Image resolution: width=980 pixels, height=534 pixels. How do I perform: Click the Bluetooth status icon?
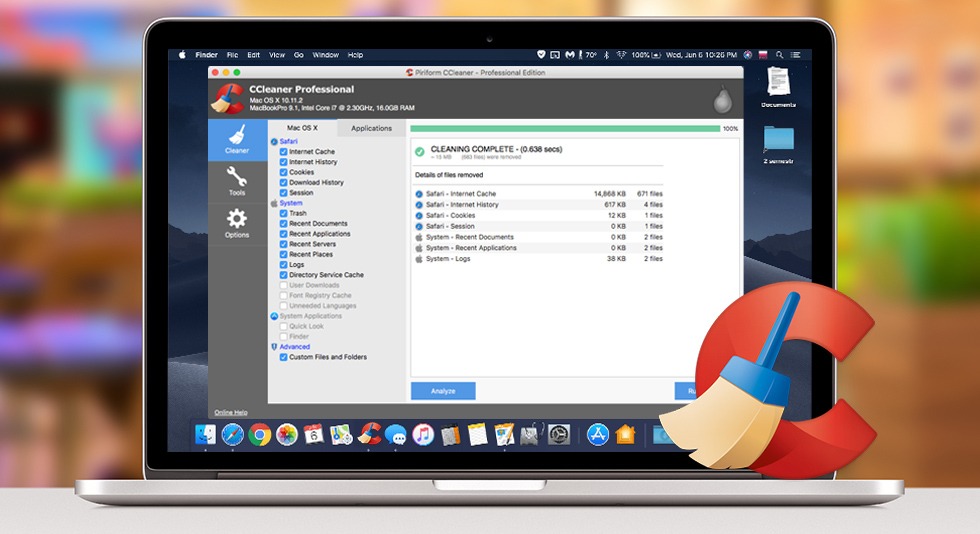tap(606, 55)
